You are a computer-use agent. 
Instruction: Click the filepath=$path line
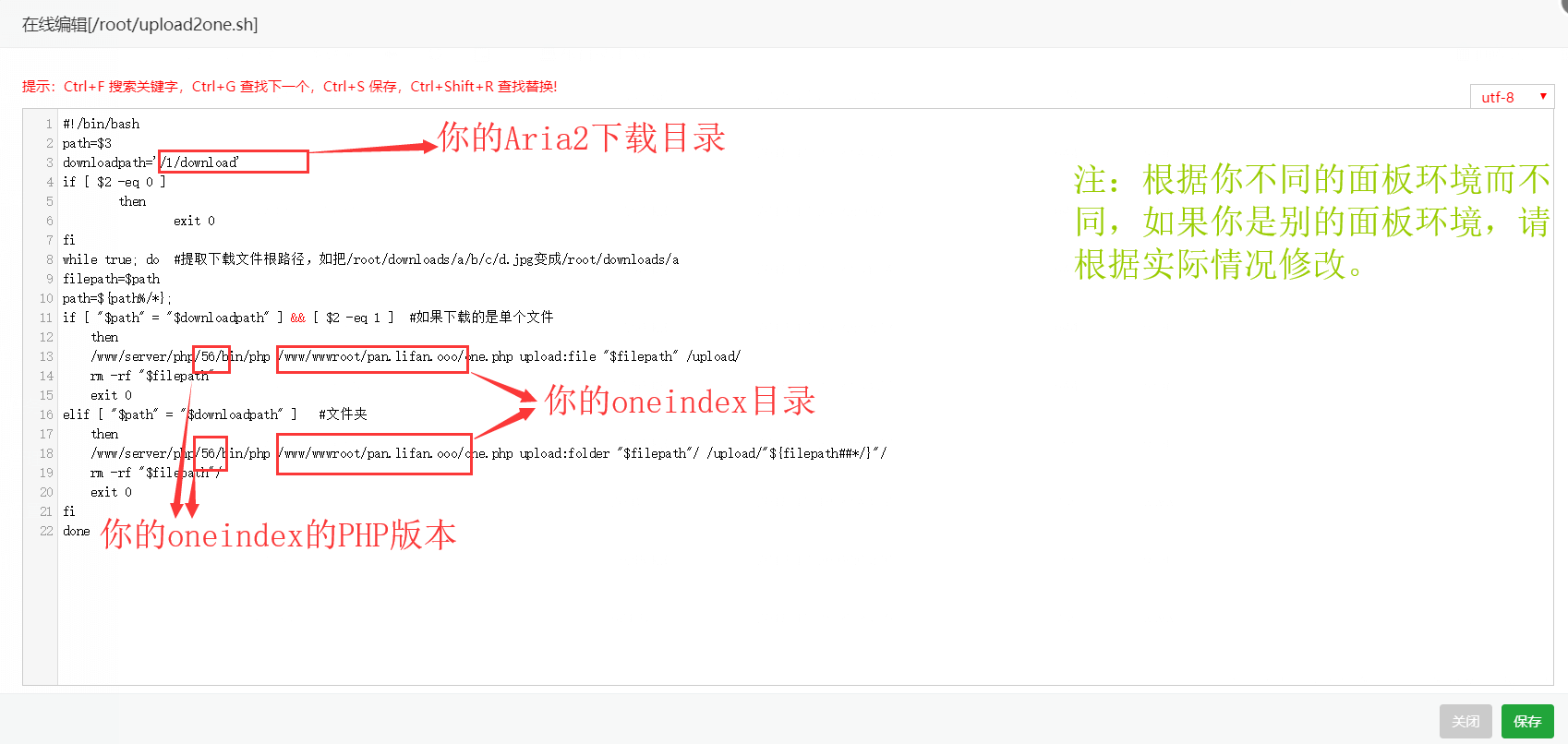111,279
